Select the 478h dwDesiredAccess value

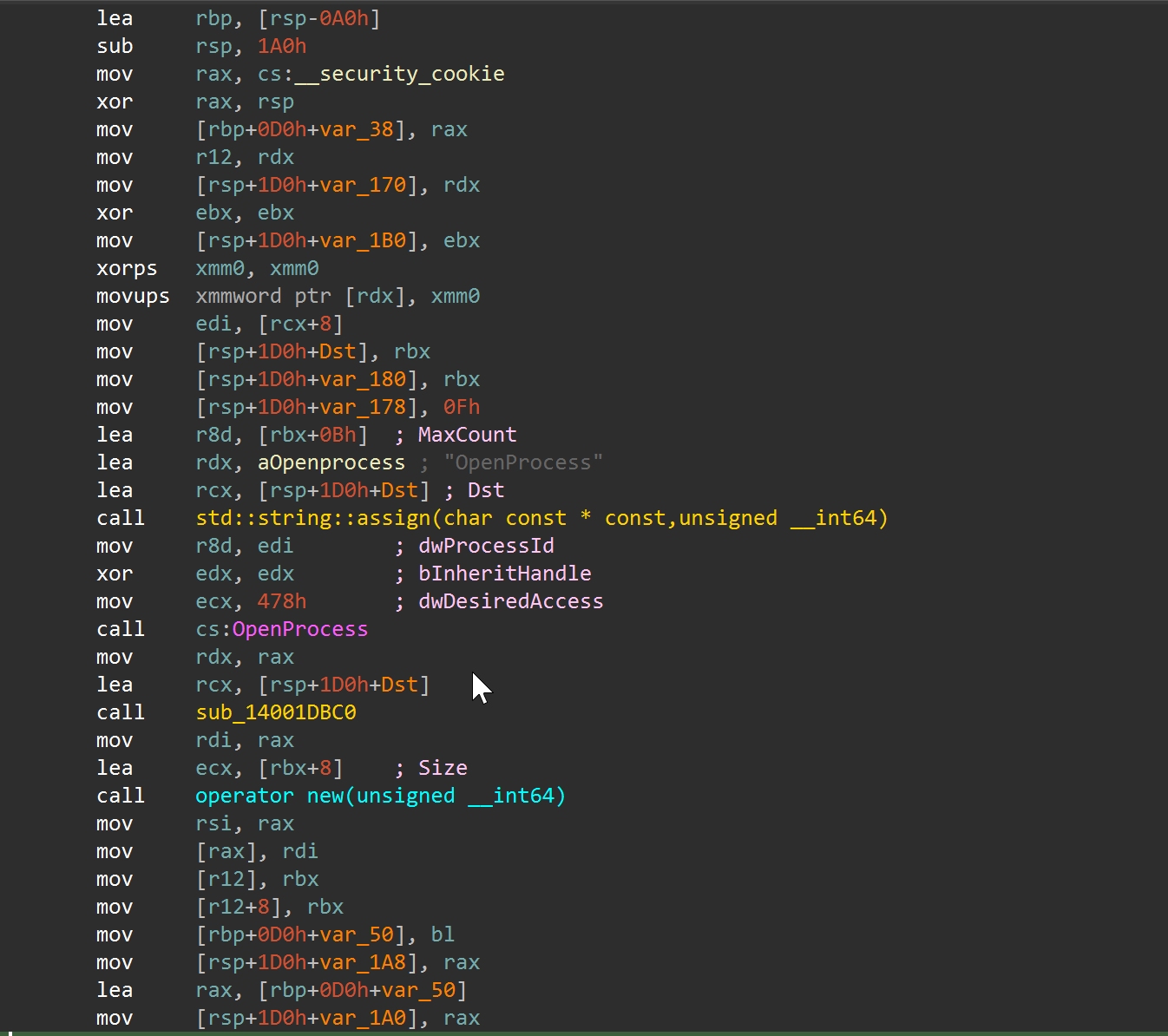[x=282, y=601]
